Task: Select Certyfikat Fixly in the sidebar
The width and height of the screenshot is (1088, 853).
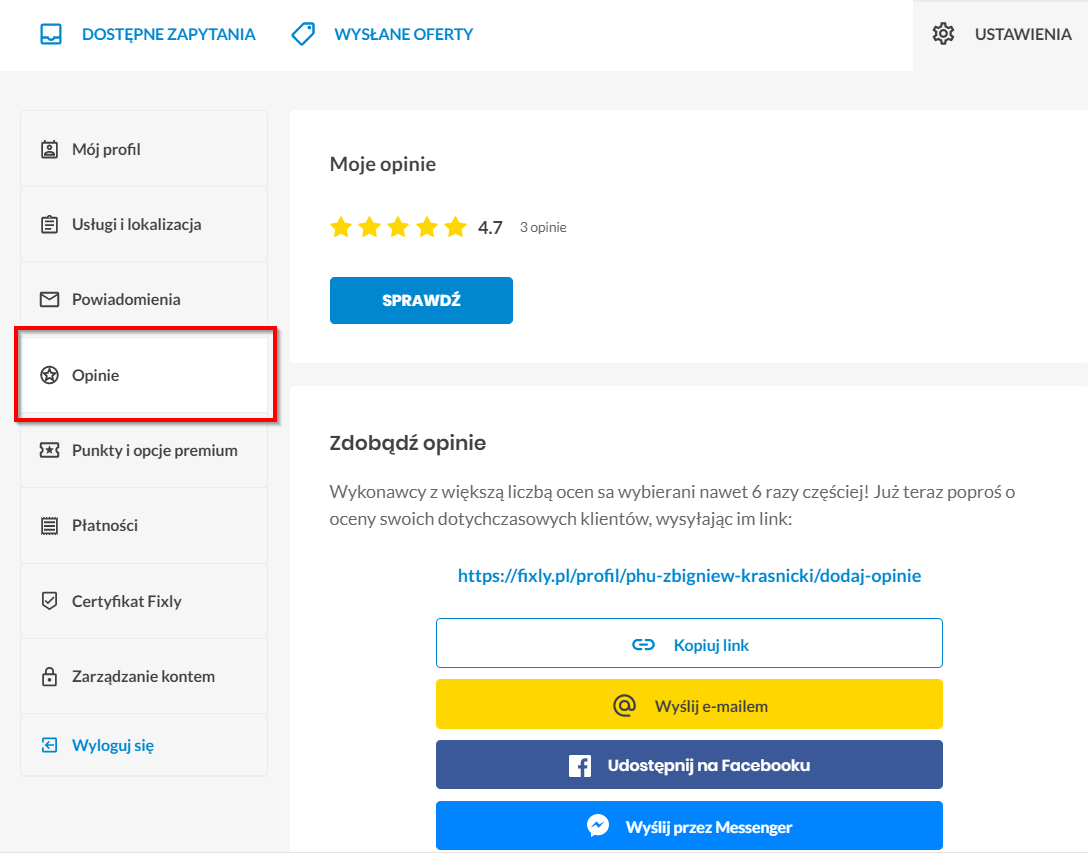Action: point(144,600)
